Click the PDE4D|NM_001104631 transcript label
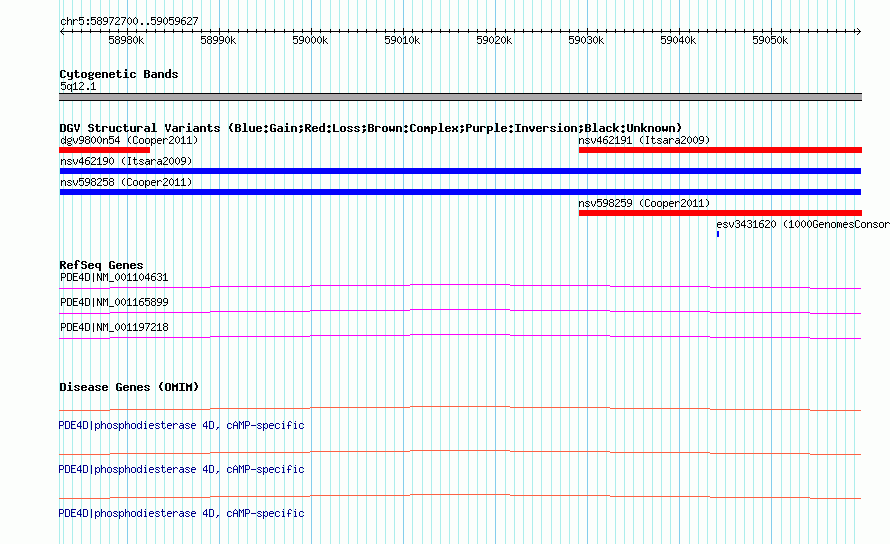This screenshot has width=890, height=544. [x=114, y=278]
